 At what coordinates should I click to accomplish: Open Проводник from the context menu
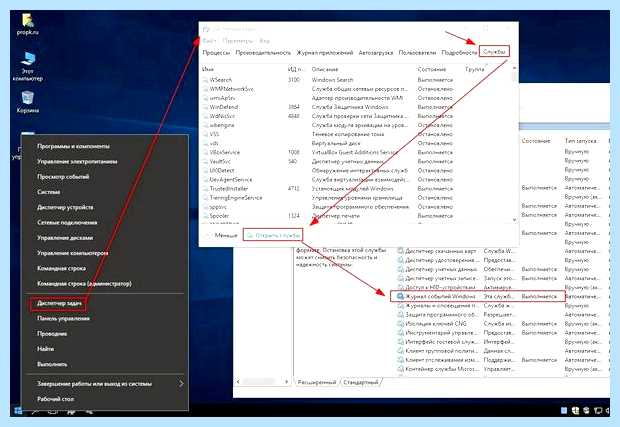[52, 334]
